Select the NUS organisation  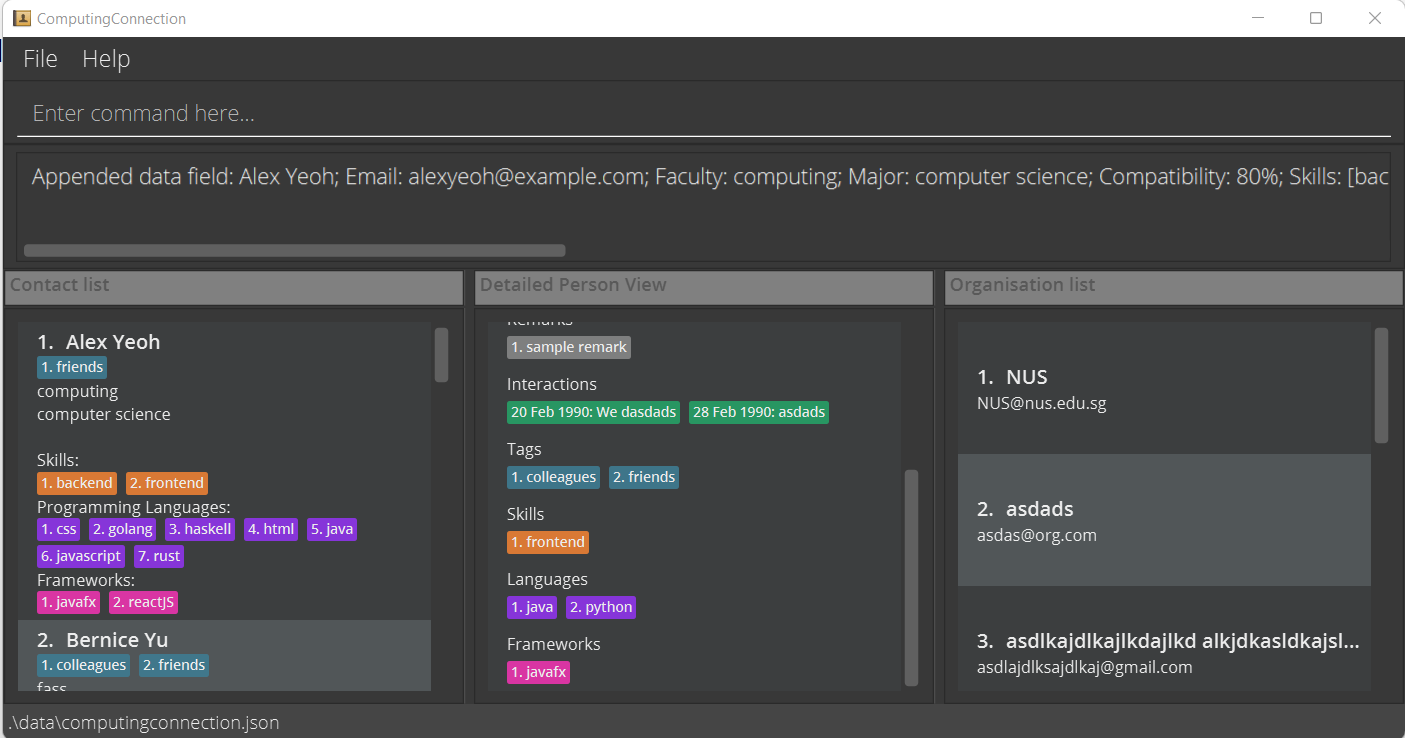[1164, 388]
